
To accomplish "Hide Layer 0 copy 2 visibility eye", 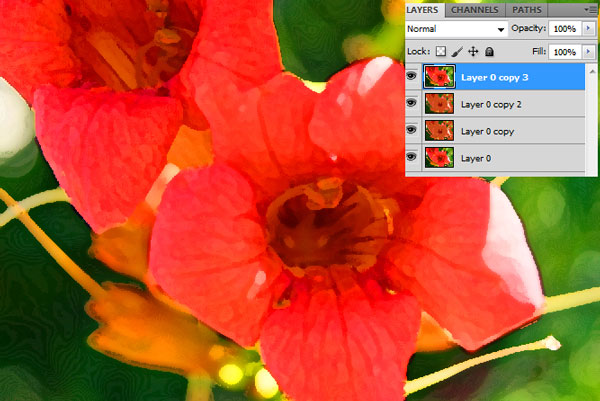I will (411, 103).
